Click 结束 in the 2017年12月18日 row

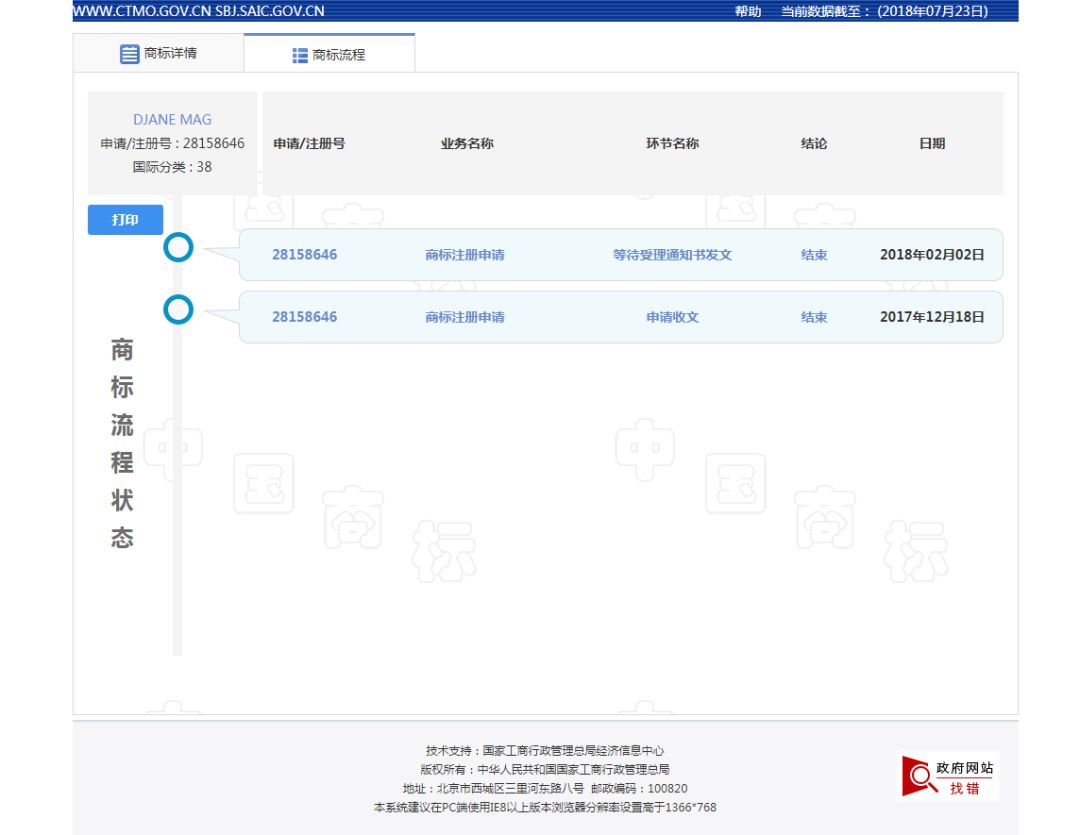[814, 317]
